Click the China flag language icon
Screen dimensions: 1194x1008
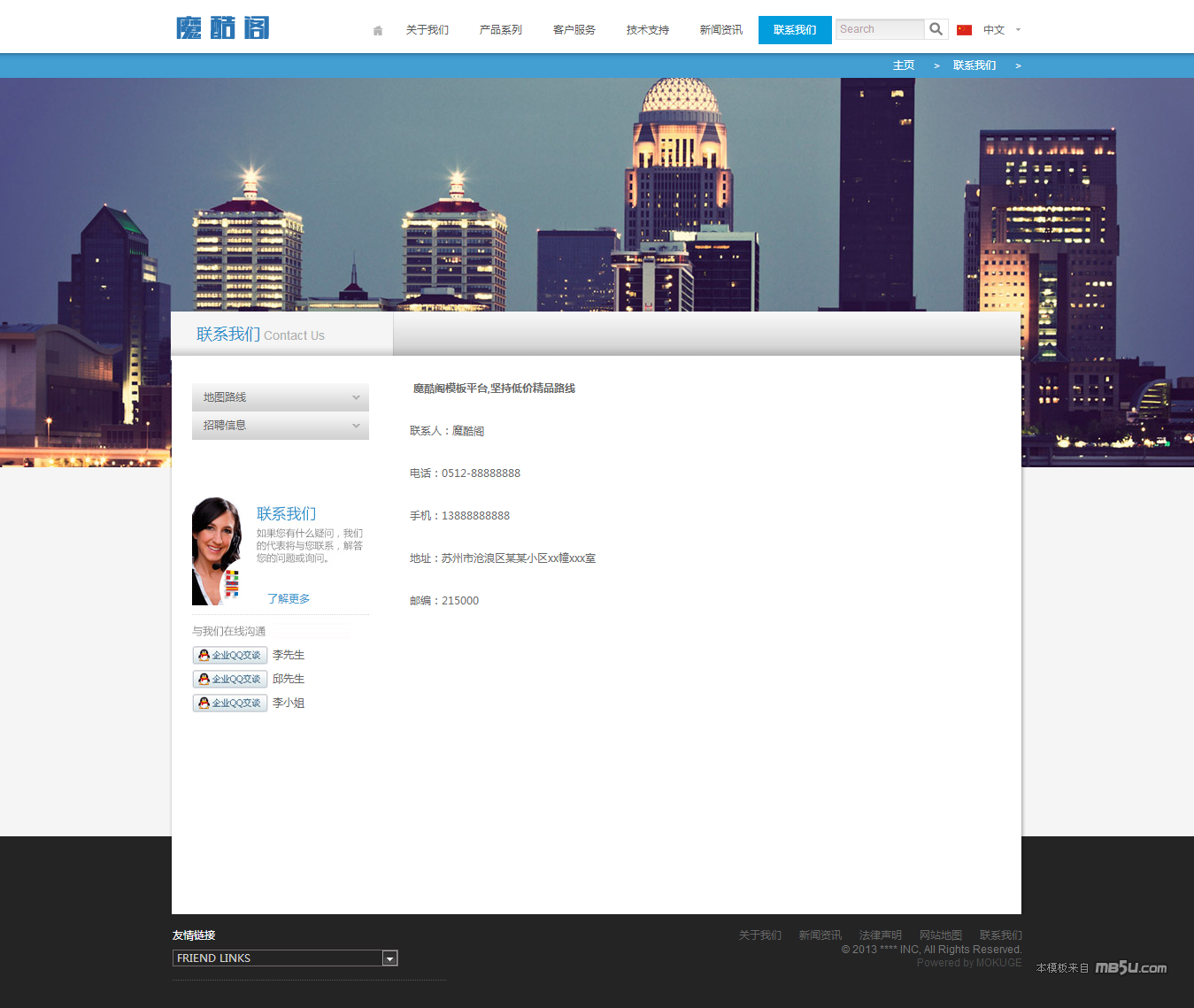point(964,30)
